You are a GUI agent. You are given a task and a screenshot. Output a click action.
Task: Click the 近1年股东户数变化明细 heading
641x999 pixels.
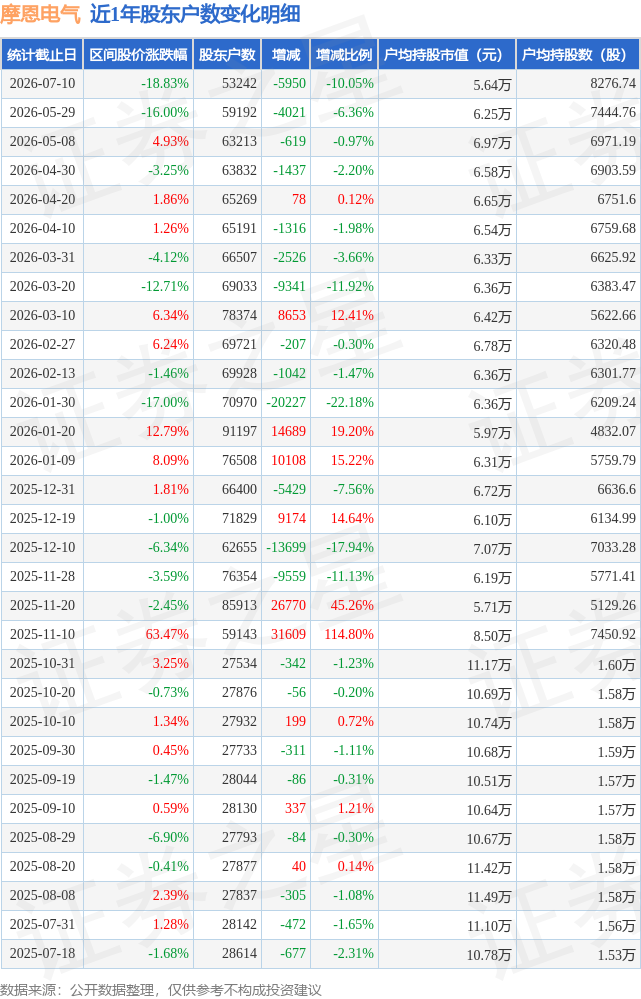pyautogui.click(x=195, y=14)
